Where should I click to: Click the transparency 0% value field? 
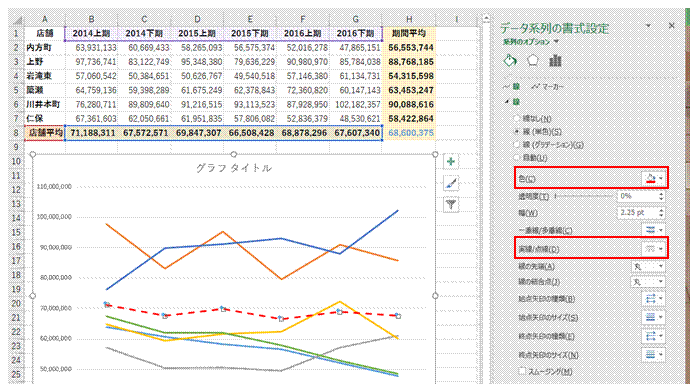pyautogui.click(x=637, y=196)
